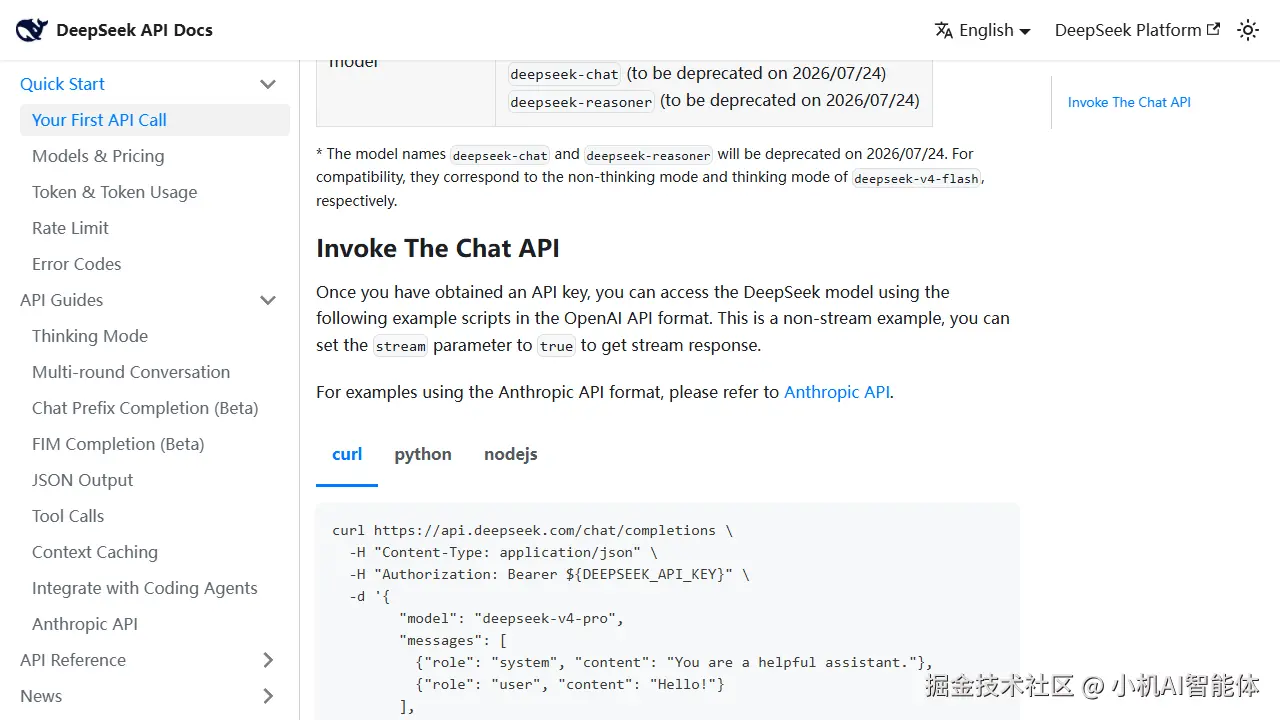1280x720 pixels.
Task: Open the DeepSeek Platform link
Action: click(1127, 30)
